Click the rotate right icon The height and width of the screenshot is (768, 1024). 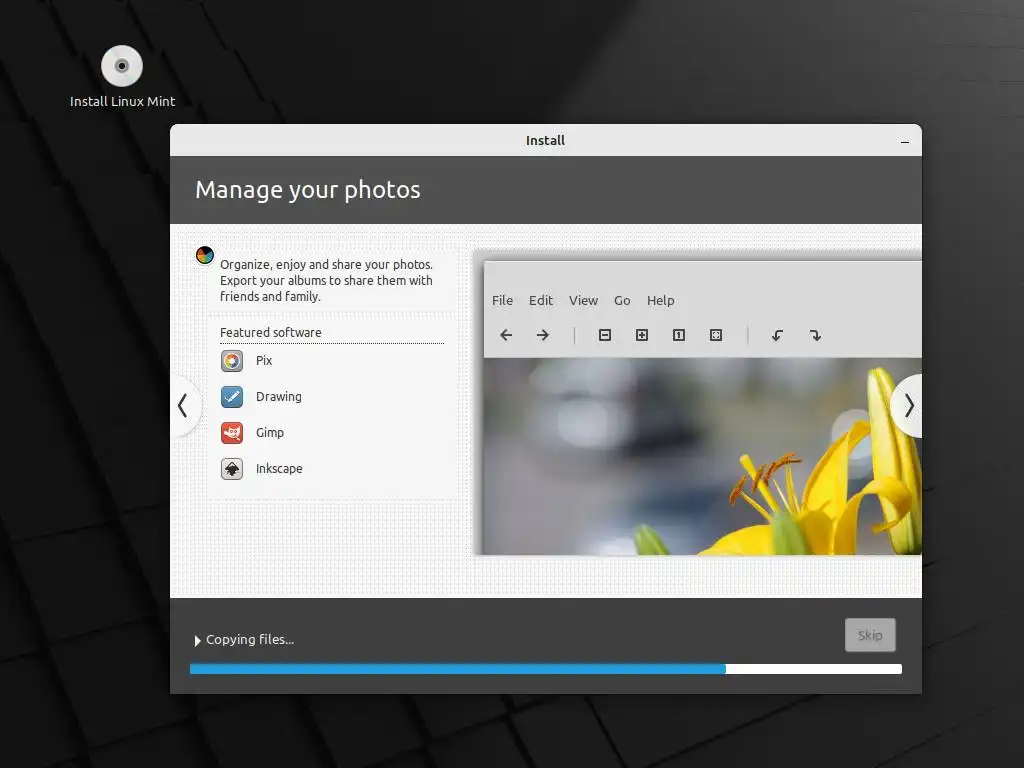click(x=815, y=335)
